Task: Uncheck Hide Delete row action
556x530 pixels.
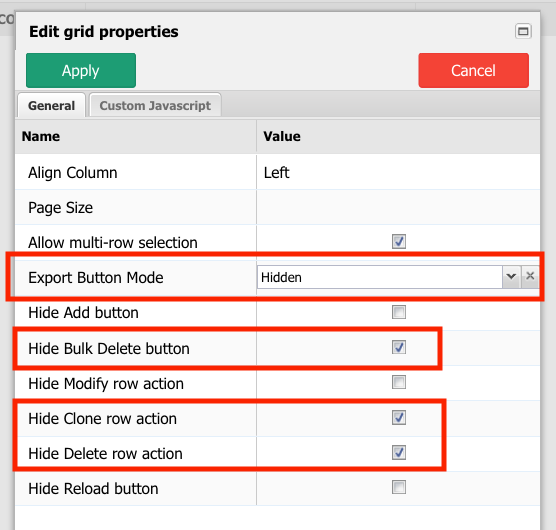Action: point(399,453)
